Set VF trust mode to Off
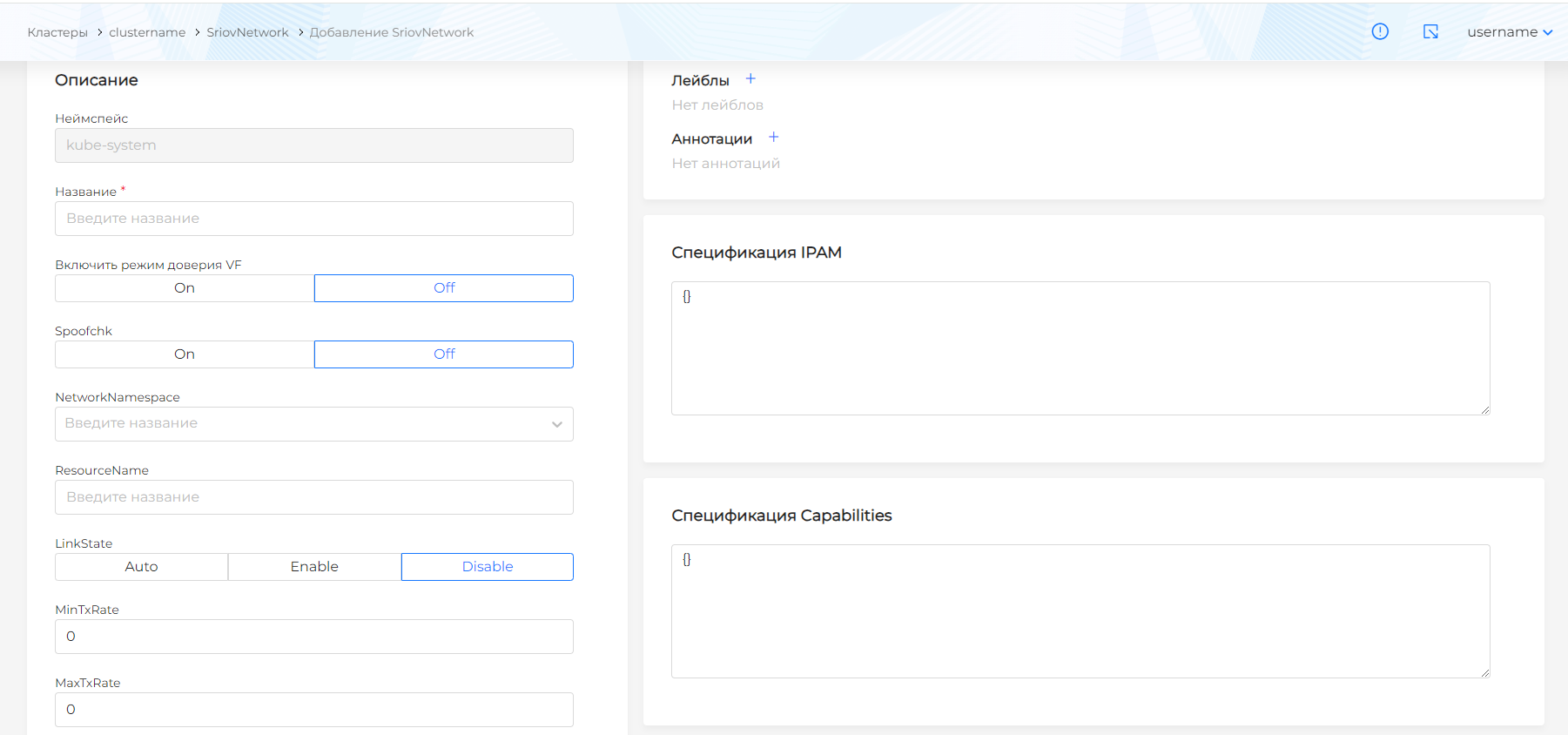This screenshot has width=1568, height=735. (x=444, y=288)
